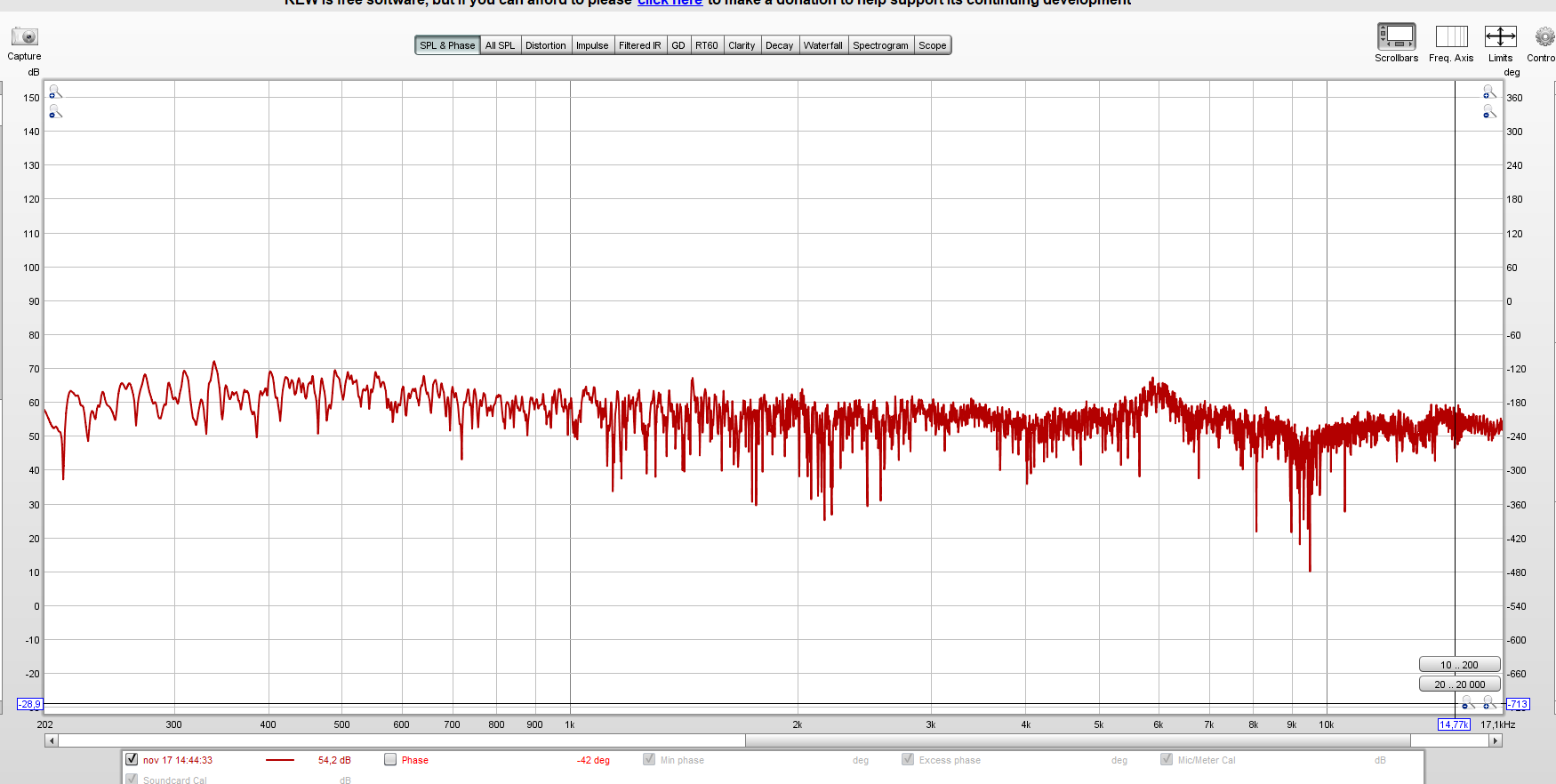Open the graph Limits icon
Viewport: 1556px width, 784px height.
coord(1500,36)
